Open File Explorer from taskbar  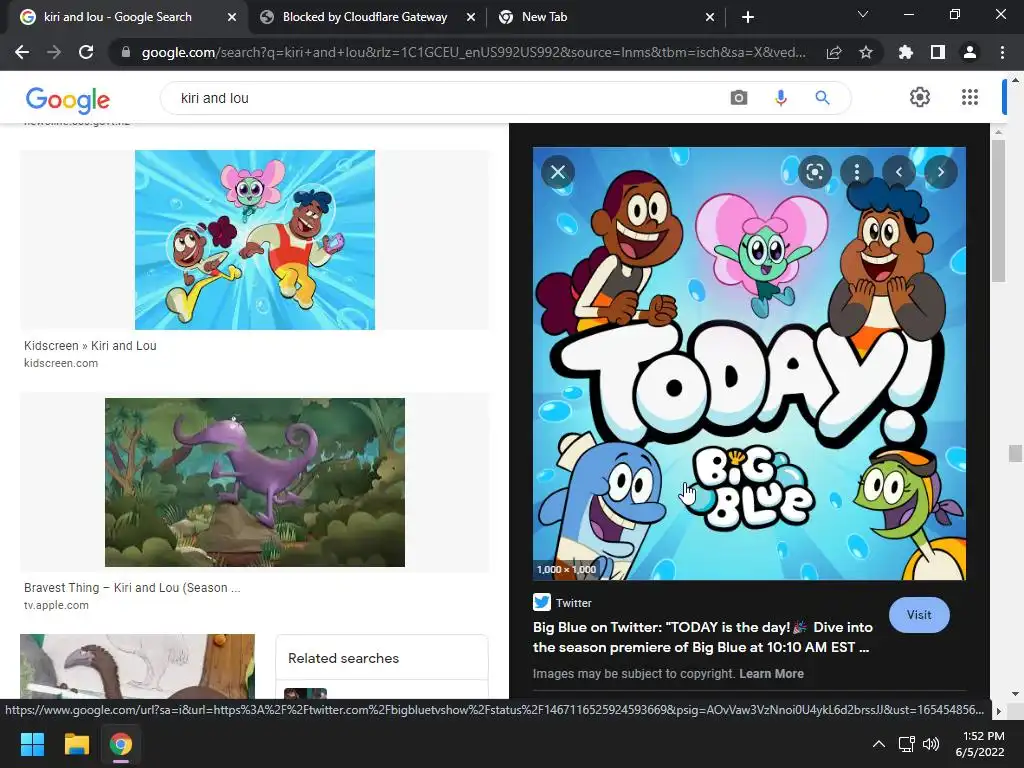pyautogui.click(x=76, y=744)
